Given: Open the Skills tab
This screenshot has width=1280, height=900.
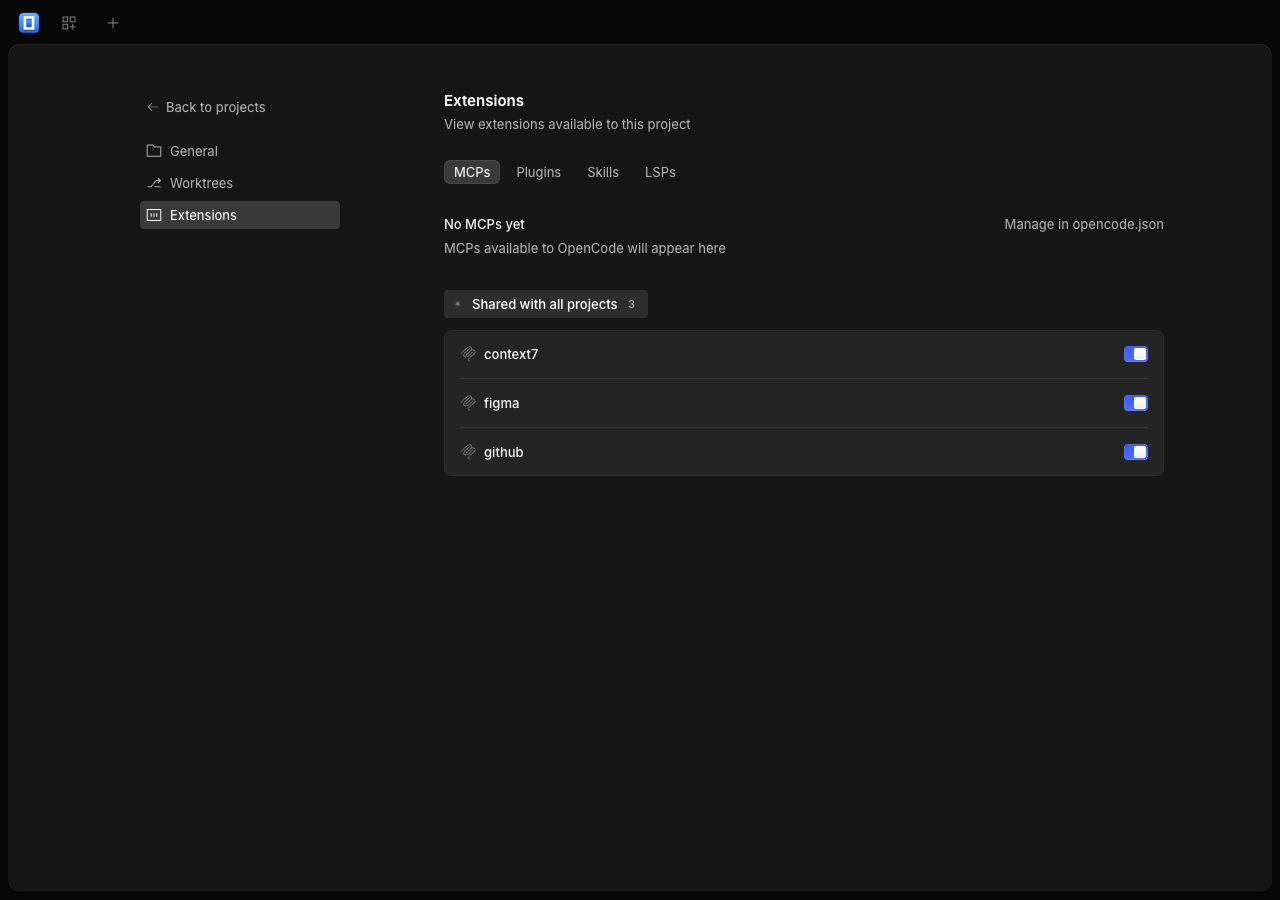Looking at the screenshot, I should click(x=603, y=172).
